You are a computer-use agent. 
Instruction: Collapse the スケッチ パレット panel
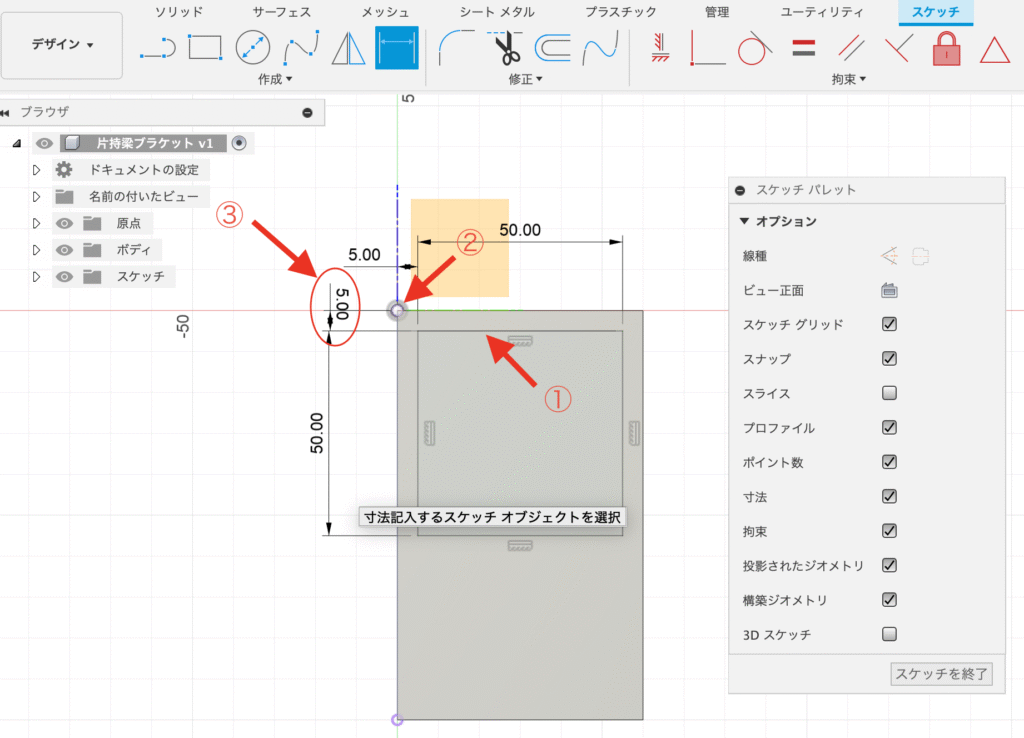pyautogui.click(x=740, y=190)
